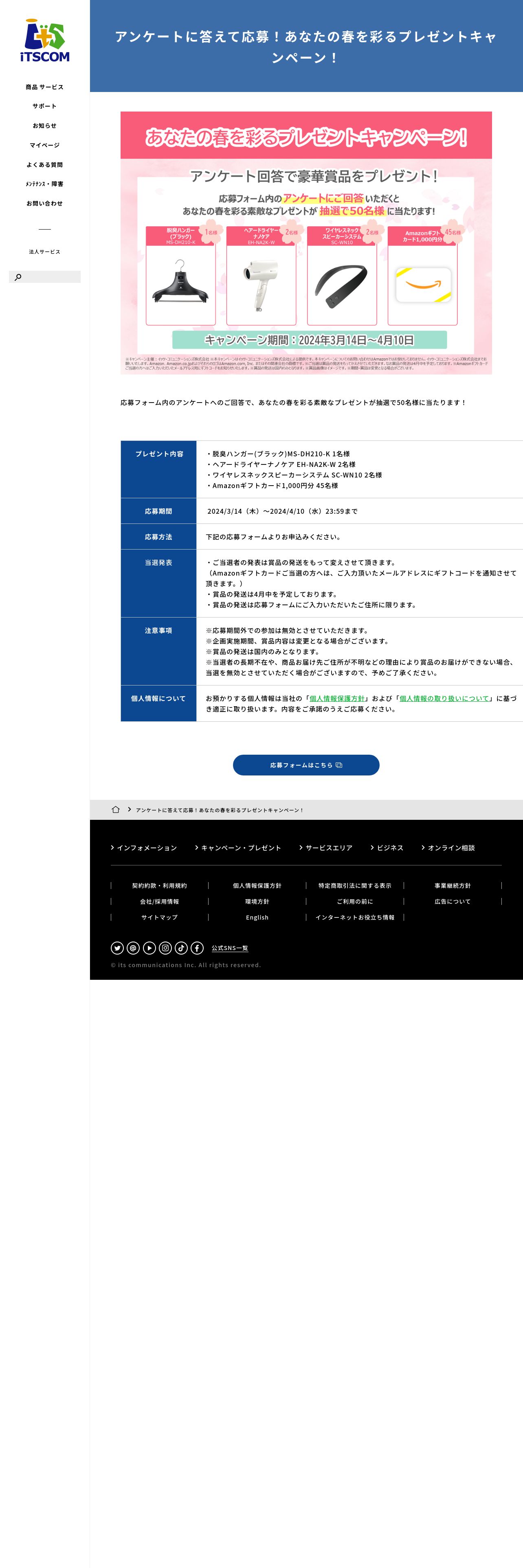Image resolution: width=523 pixels, height=1568 pixels.
Task: Open サイトマップ footer link
Action: tap(160, 917)
